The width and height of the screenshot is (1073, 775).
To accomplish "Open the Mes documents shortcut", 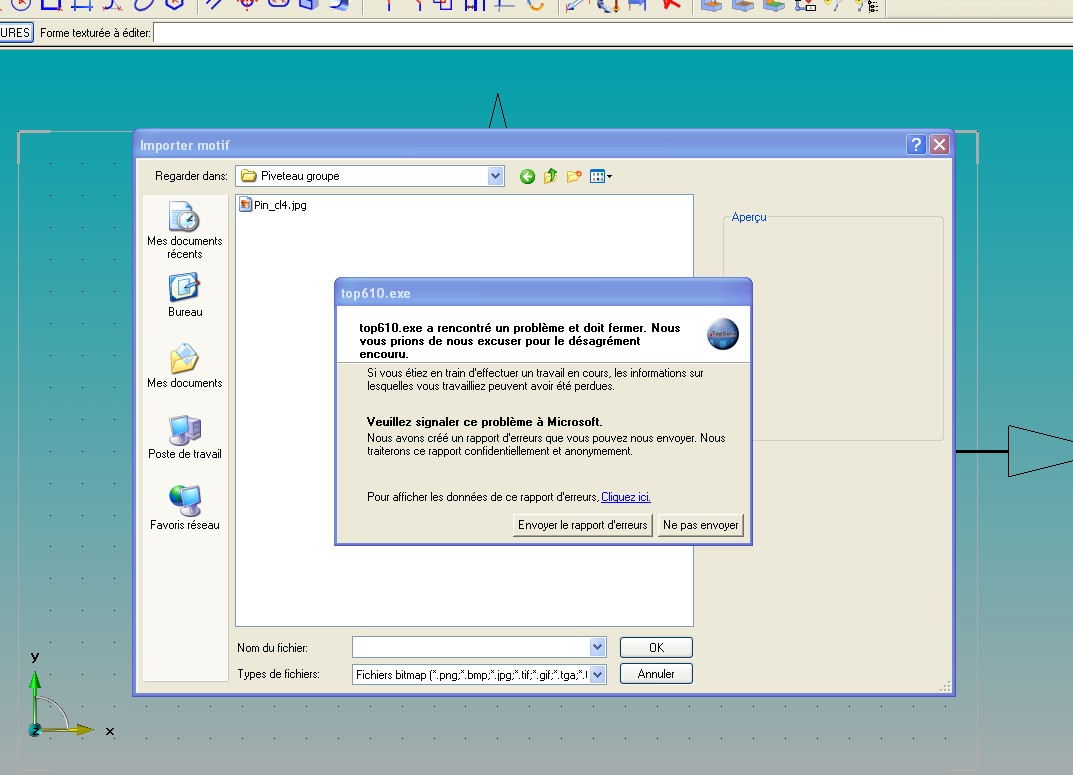I will [x=185, y=366].
